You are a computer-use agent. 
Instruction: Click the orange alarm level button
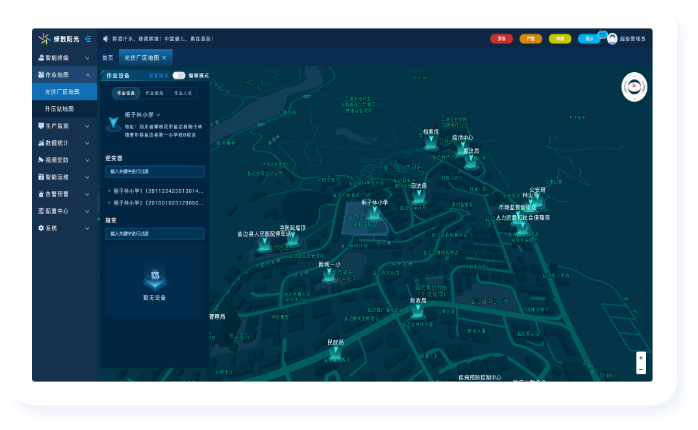coord(531,39)
